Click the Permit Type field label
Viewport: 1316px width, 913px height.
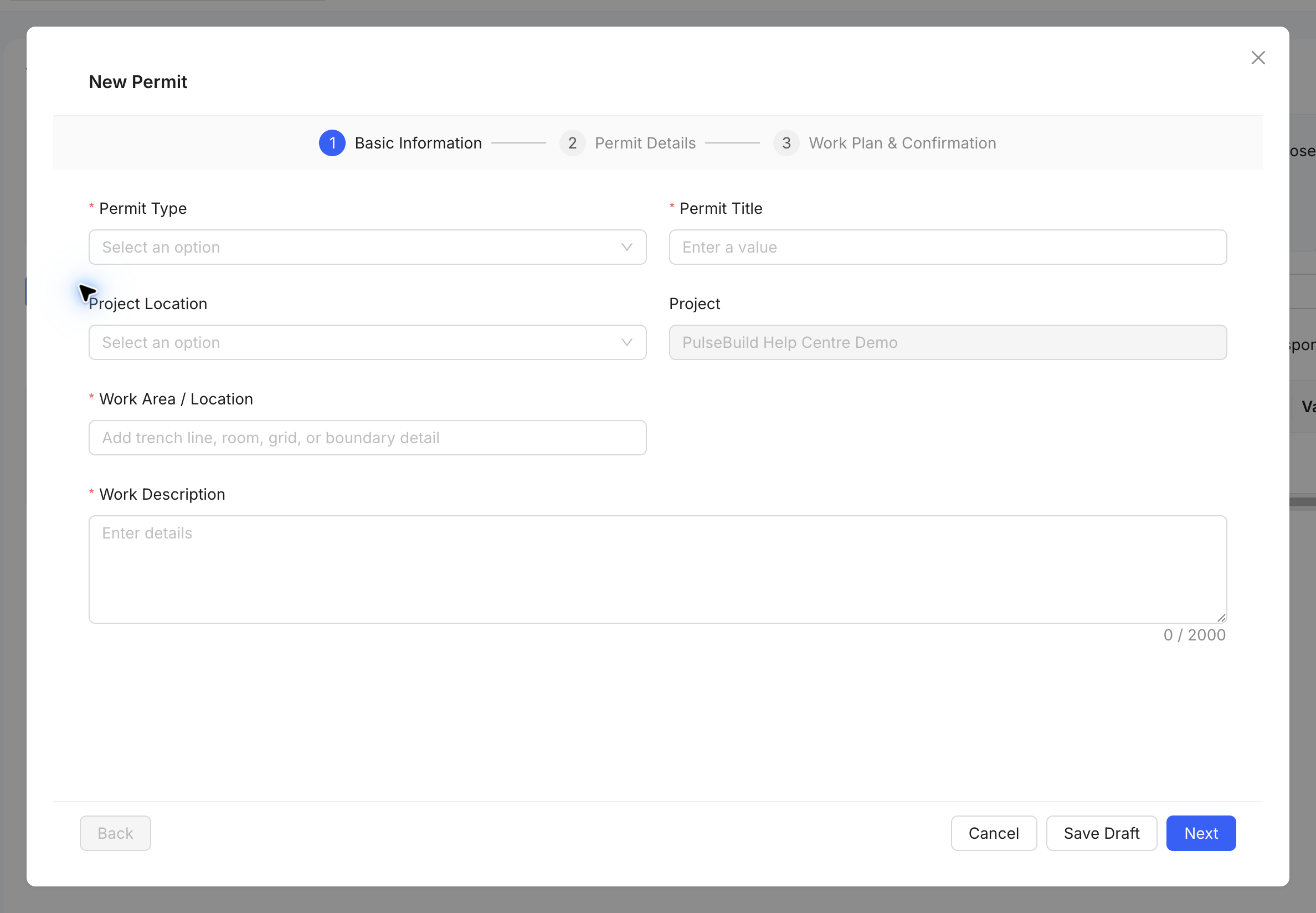coord(143,208)
